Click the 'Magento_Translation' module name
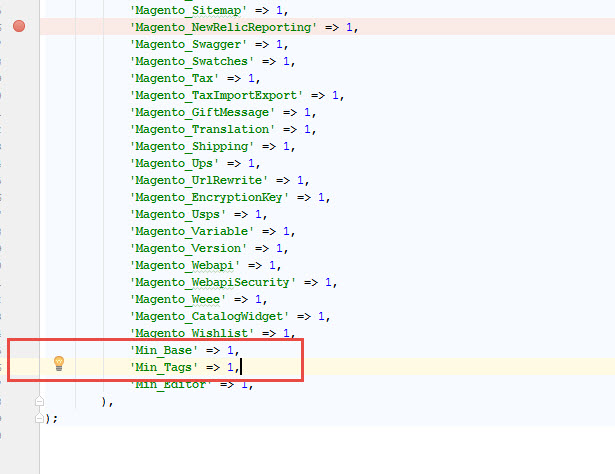This screenshot has height=474, width=615. pos(202,129)
